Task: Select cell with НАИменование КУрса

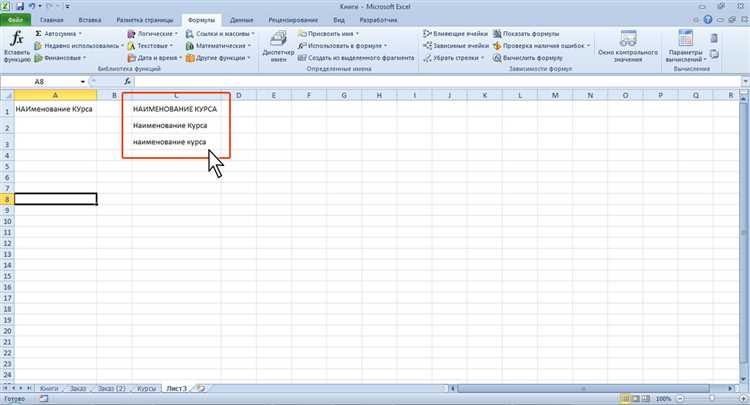Action: [x=55, y=109]
